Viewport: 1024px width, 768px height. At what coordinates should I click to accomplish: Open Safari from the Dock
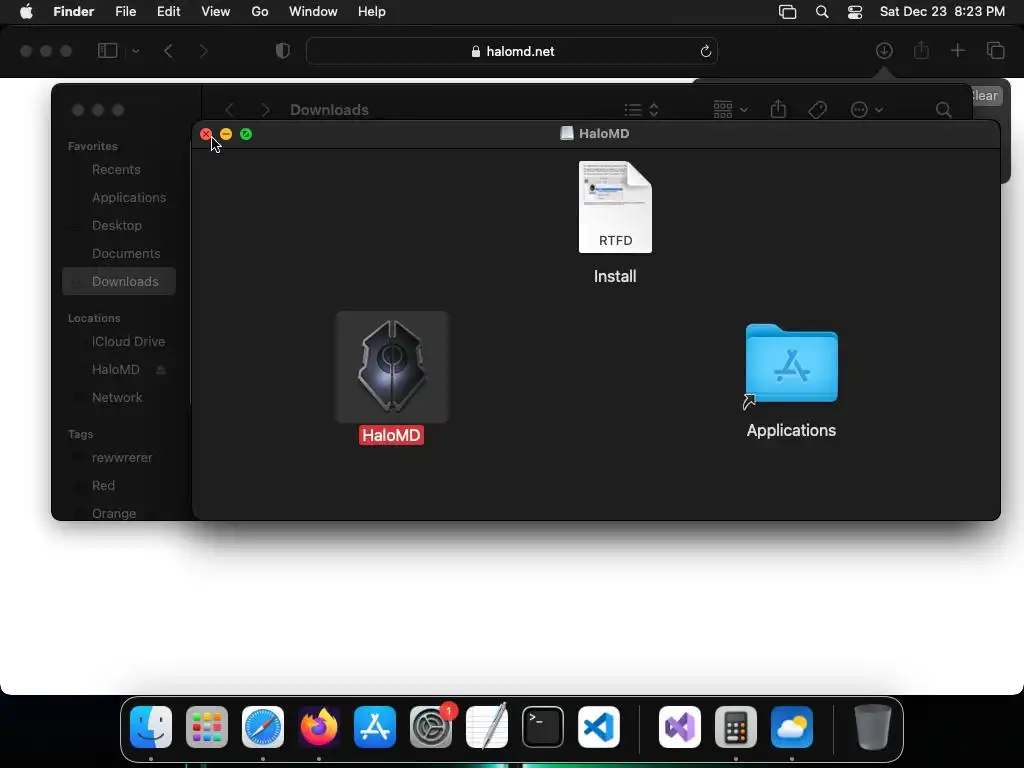[263, 727]
